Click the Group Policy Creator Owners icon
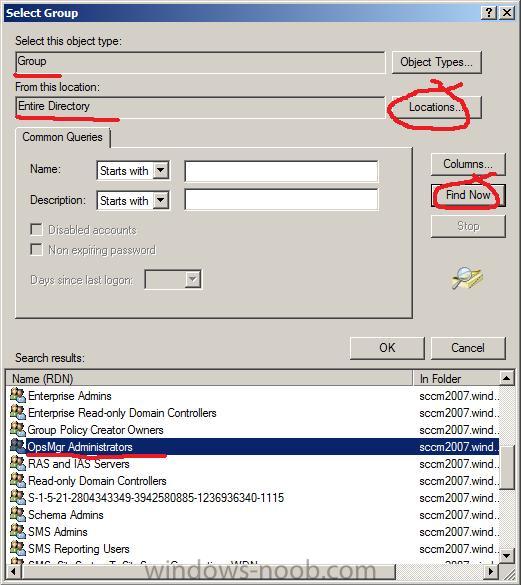This screenshot has width=521, height=585. 18,429
